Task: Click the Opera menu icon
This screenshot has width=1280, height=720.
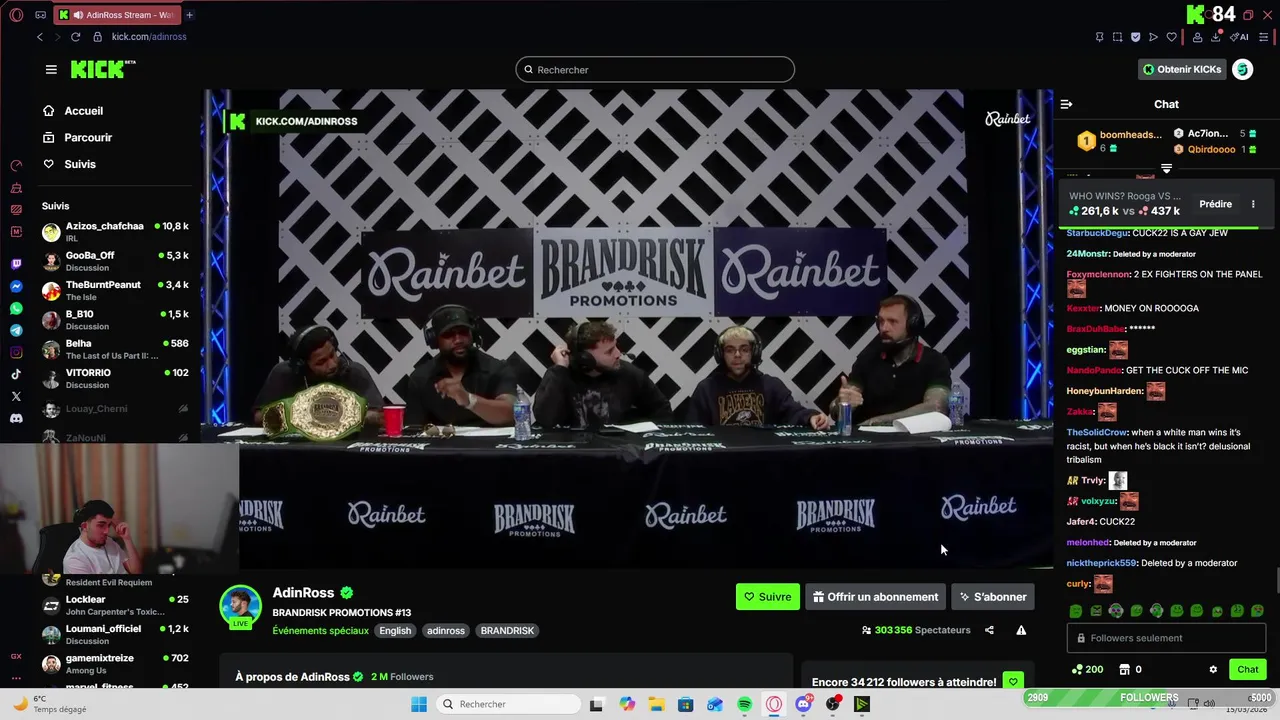Action: [16, 15]
